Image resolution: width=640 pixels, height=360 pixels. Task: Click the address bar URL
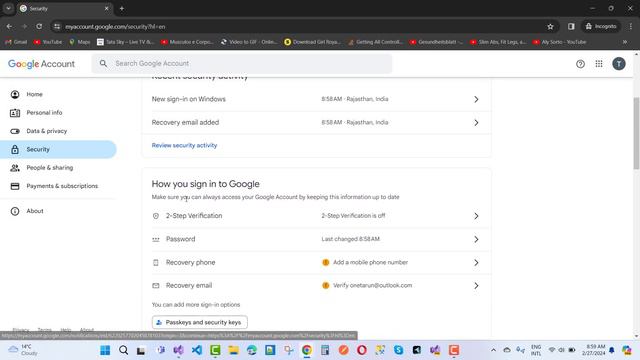point(115,27)
